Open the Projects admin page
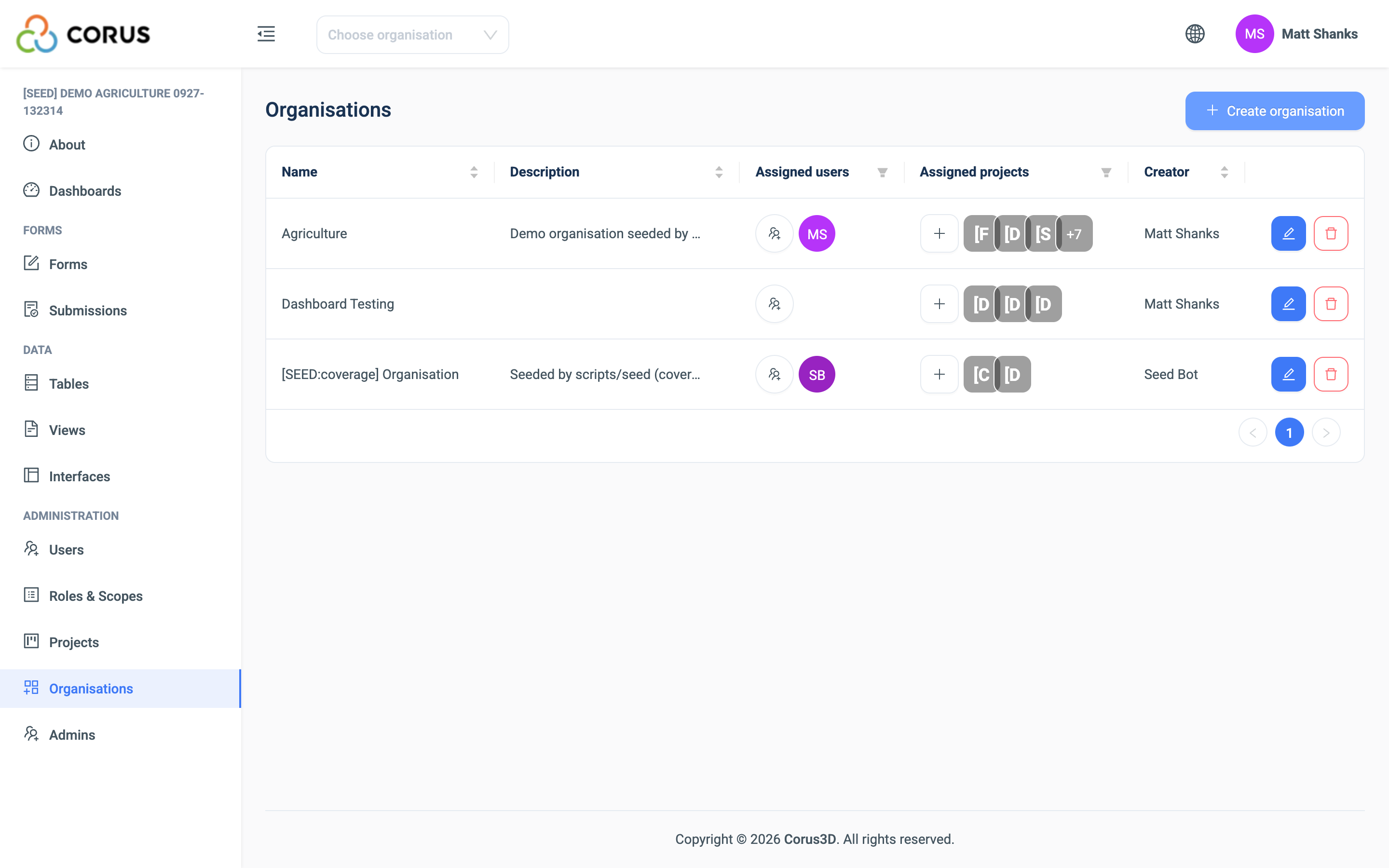 [121, 642]
